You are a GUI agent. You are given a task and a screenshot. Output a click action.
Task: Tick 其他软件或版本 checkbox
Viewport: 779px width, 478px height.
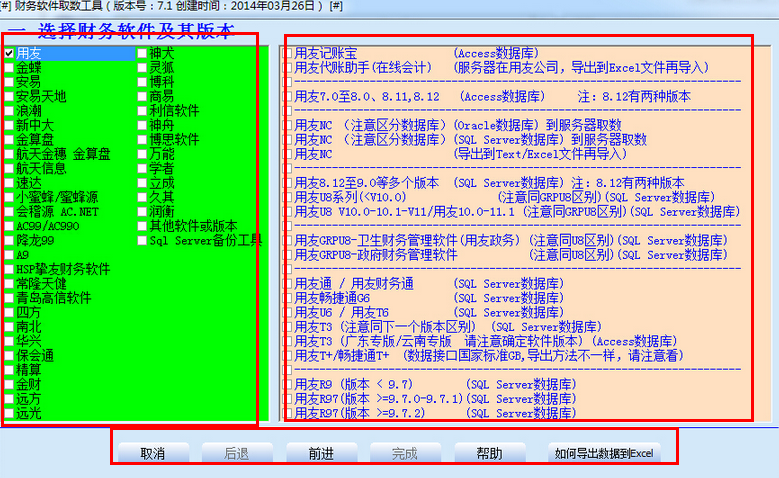(142, 226)
